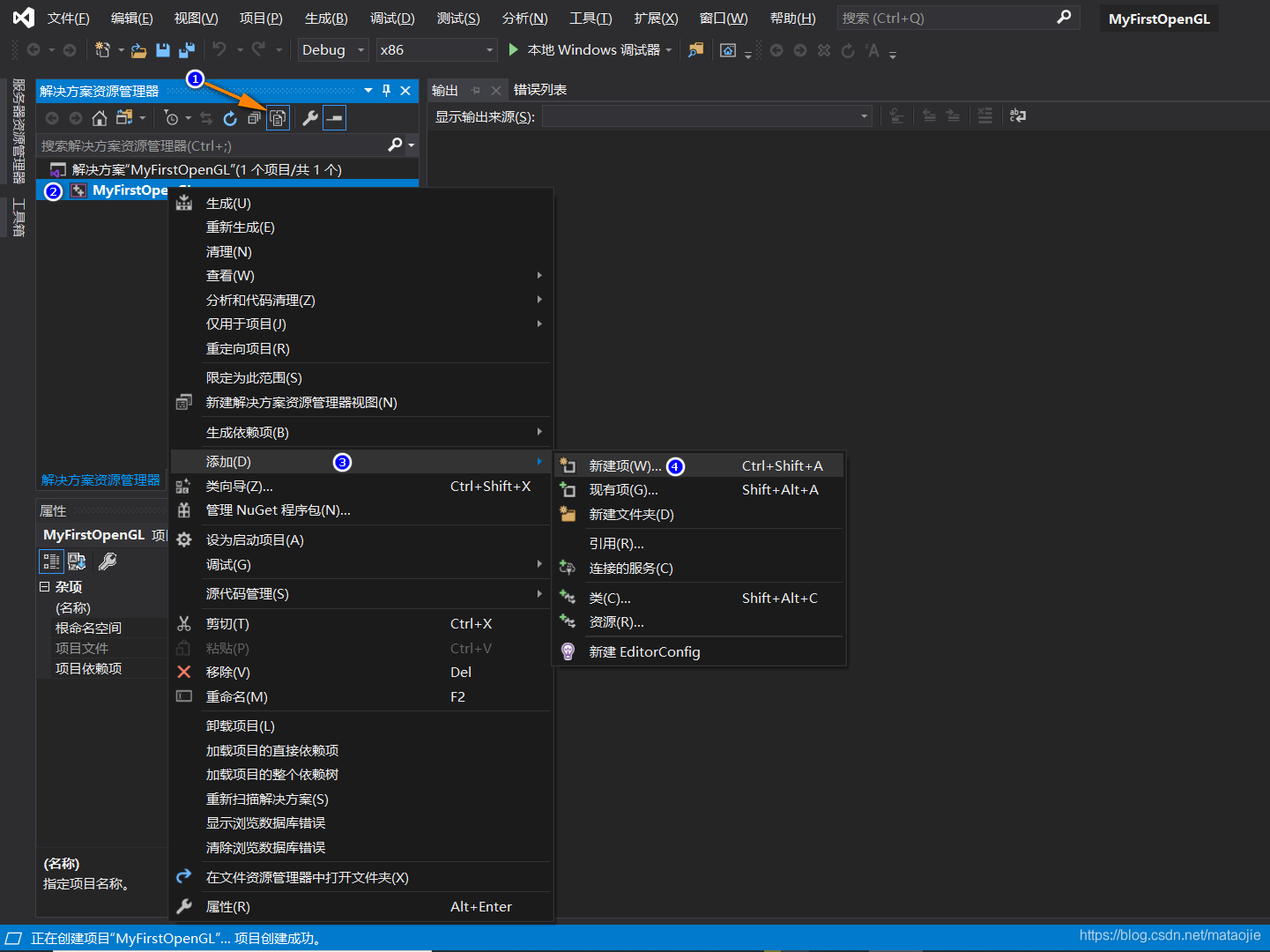Open the Solution Explorer window options dropdown arrow
The width and height of the screenshot is (1270, 952).
[x=368, y=91]
